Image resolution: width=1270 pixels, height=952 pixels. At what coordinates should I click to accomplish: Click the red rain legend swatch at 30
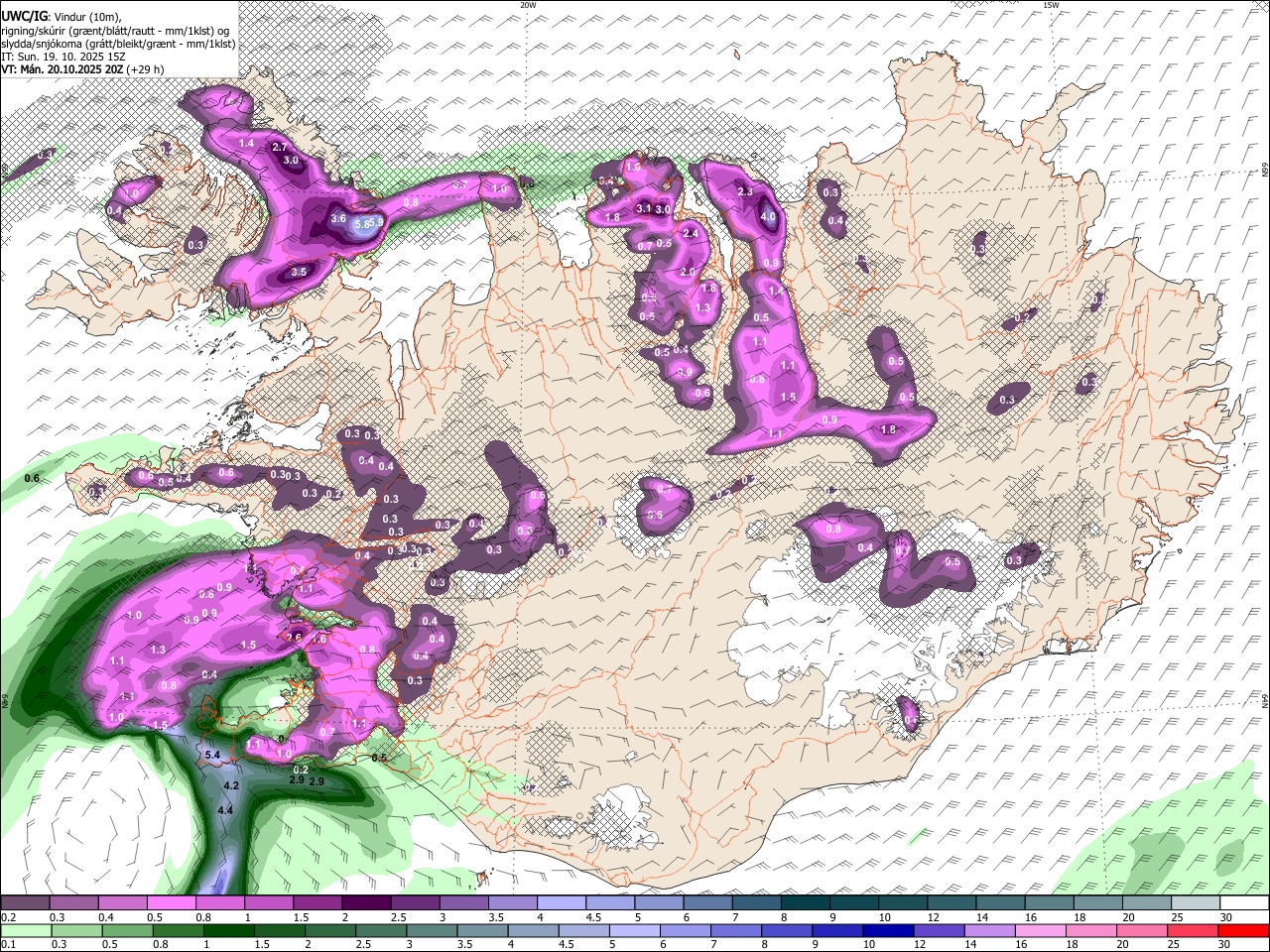(1243, 930)
